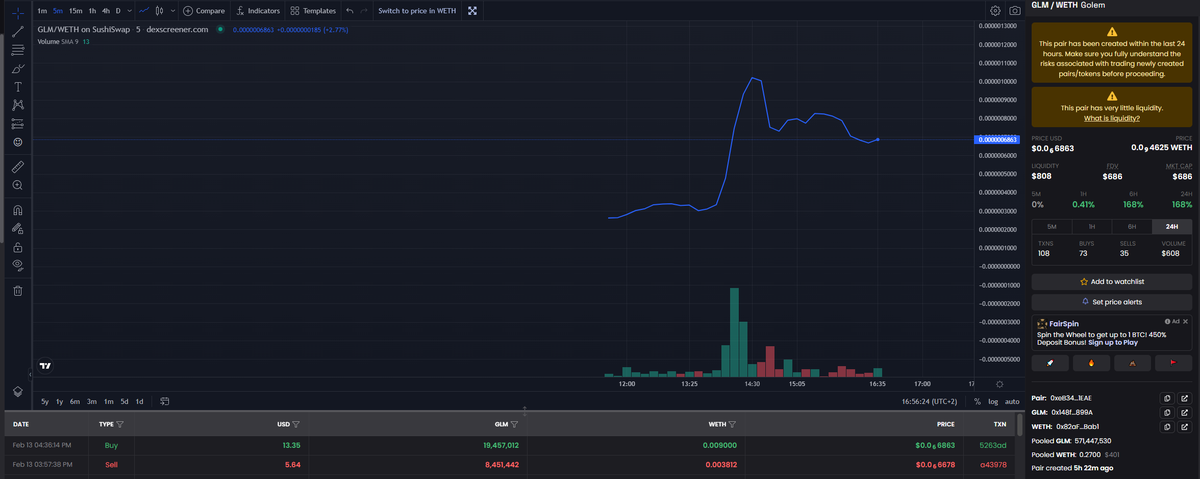This screenshot has height=479, width=1200.
Task: Open the Fibonacci retracement tools
Action: pyautogui.click(x=18, y=49)
